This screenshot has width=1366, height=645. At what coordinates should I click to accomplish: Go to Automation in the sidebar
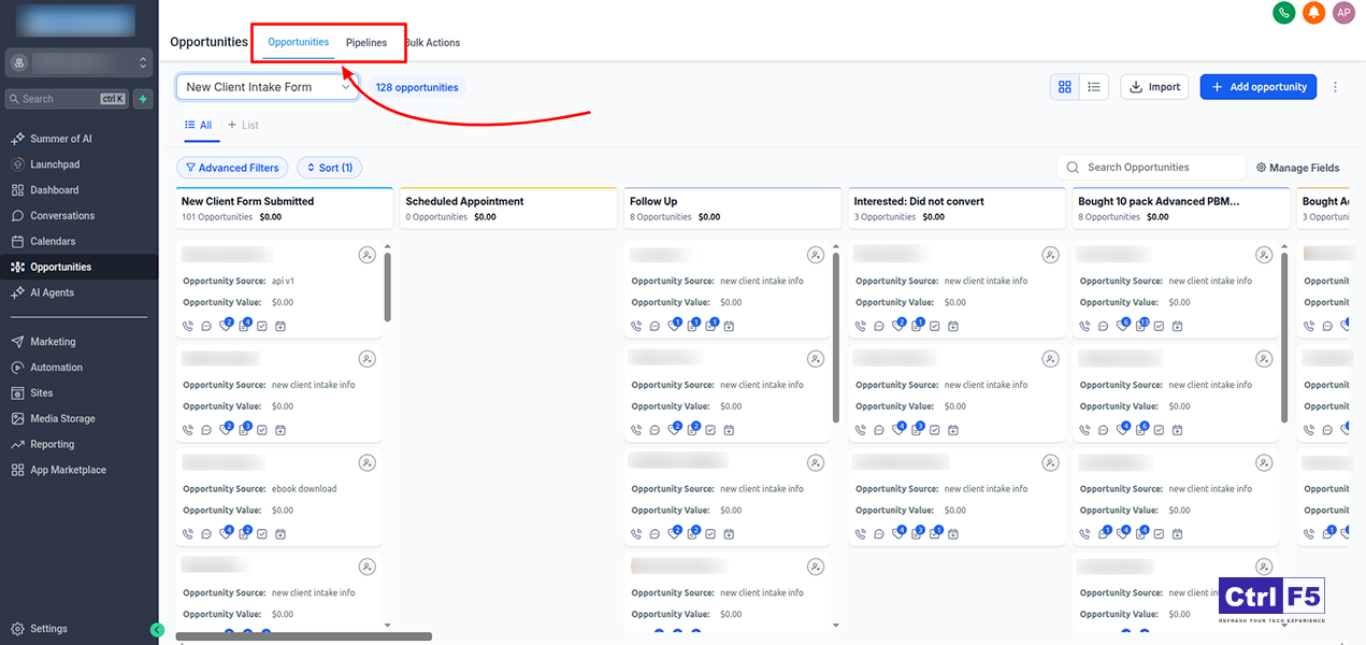56,367
